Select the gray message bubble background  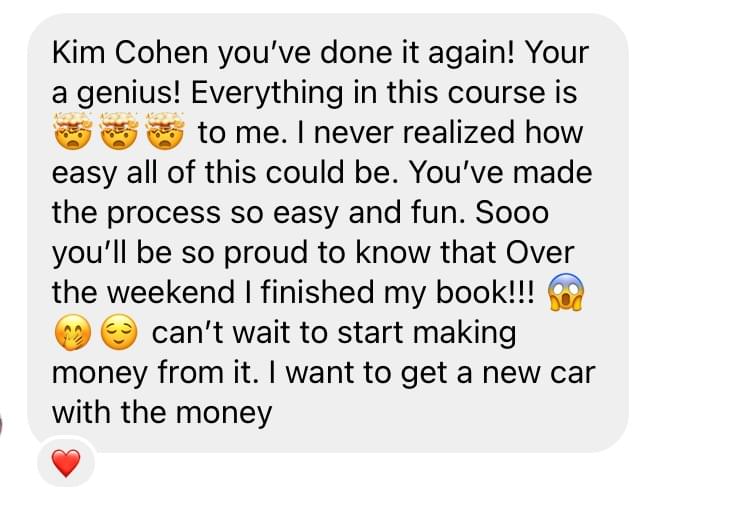point(328,233)
